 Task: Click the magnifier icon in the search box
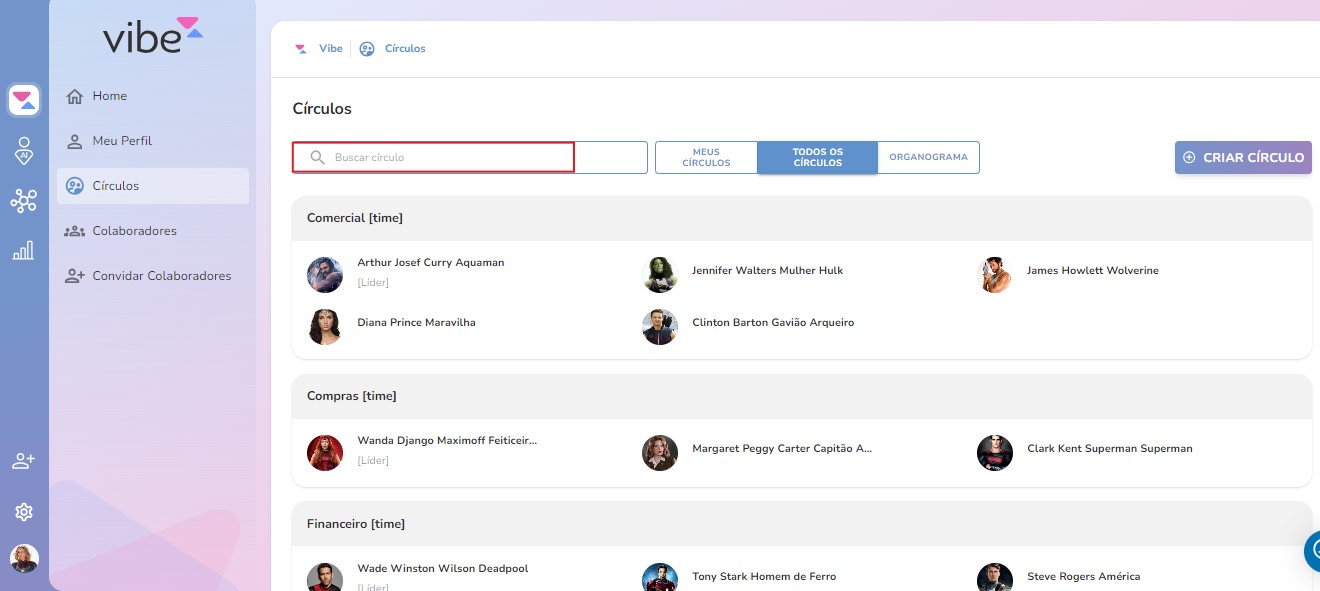(318, 157)
